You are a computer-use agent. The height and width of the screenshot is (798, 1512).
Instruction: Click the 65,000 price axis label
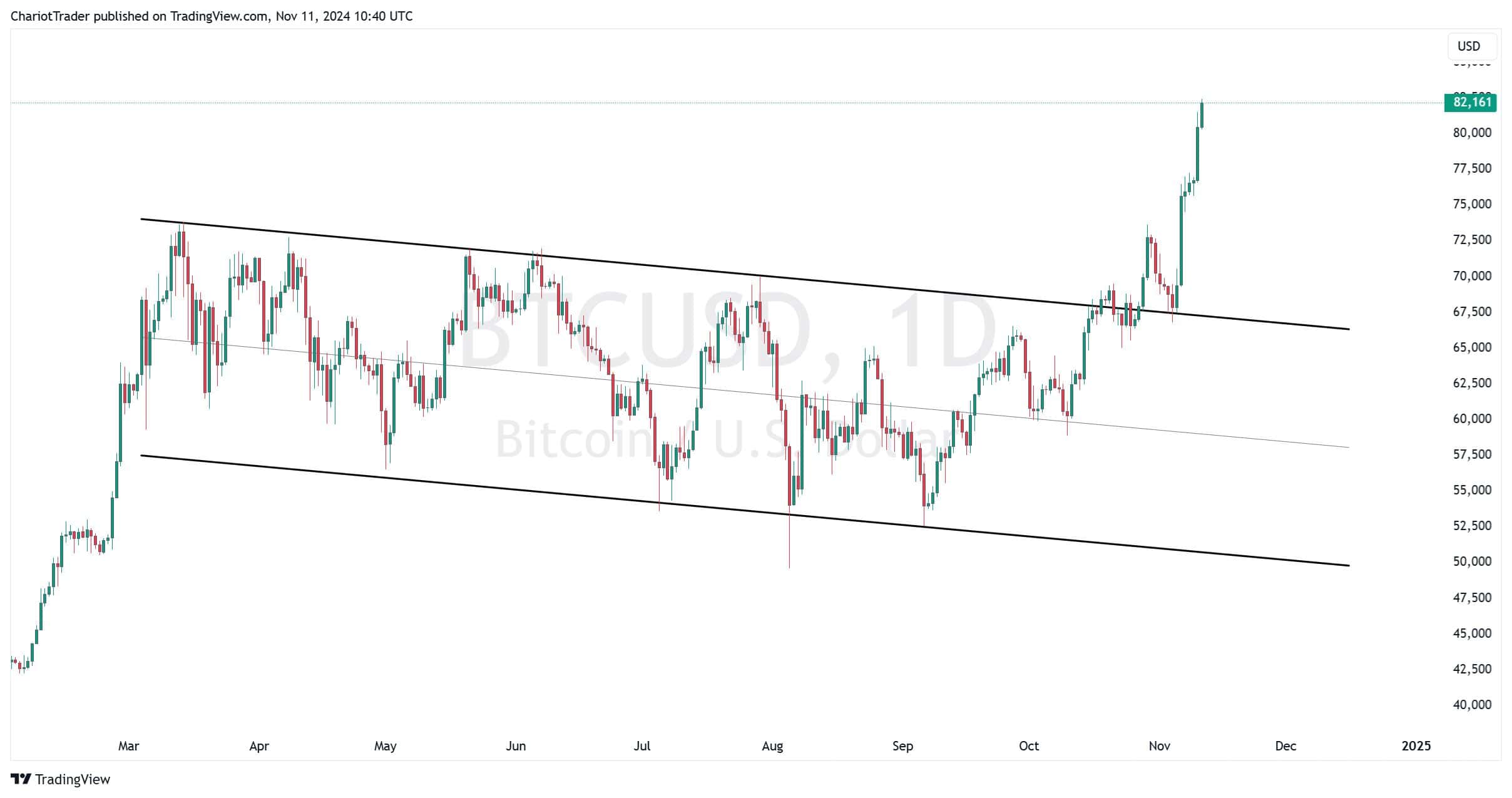coord(1472,347)
